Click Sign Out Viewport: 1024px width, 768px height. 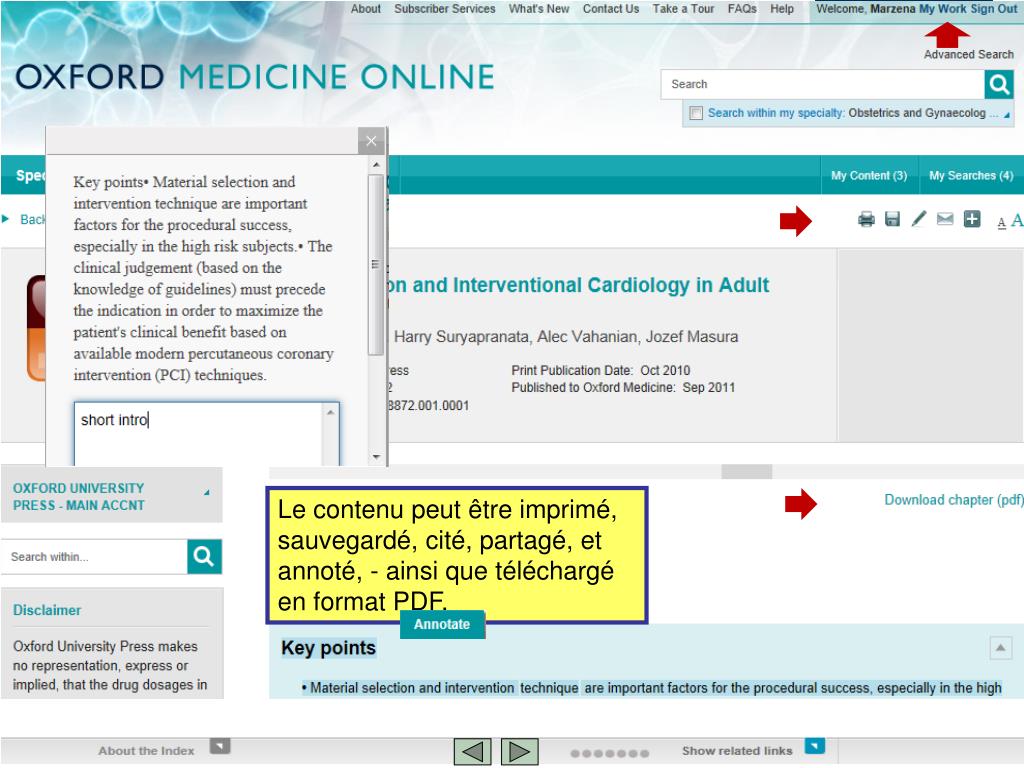point(993,9)
